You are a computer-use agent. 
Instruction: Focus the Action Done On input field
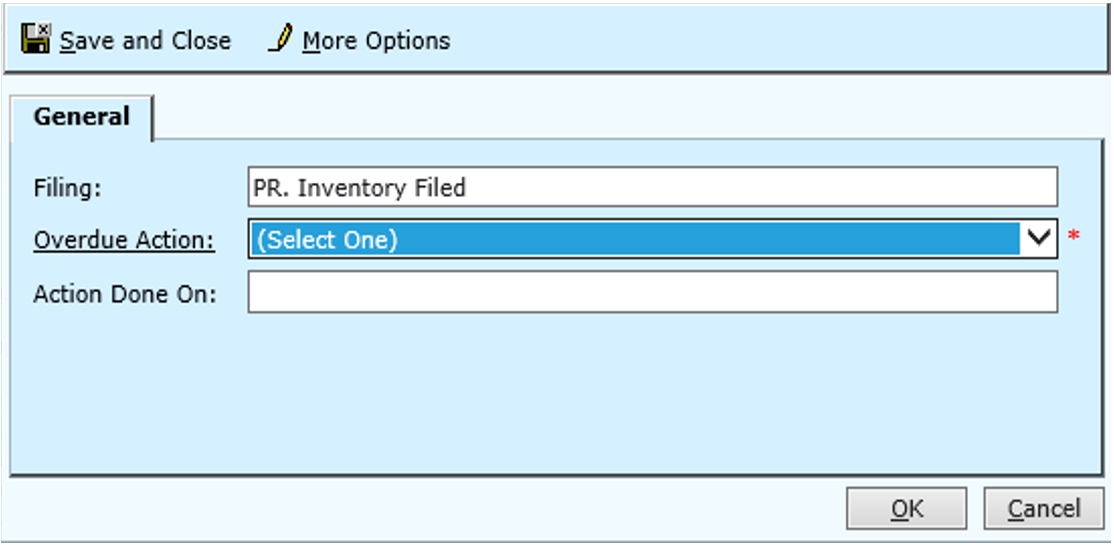tap(652, 294)
